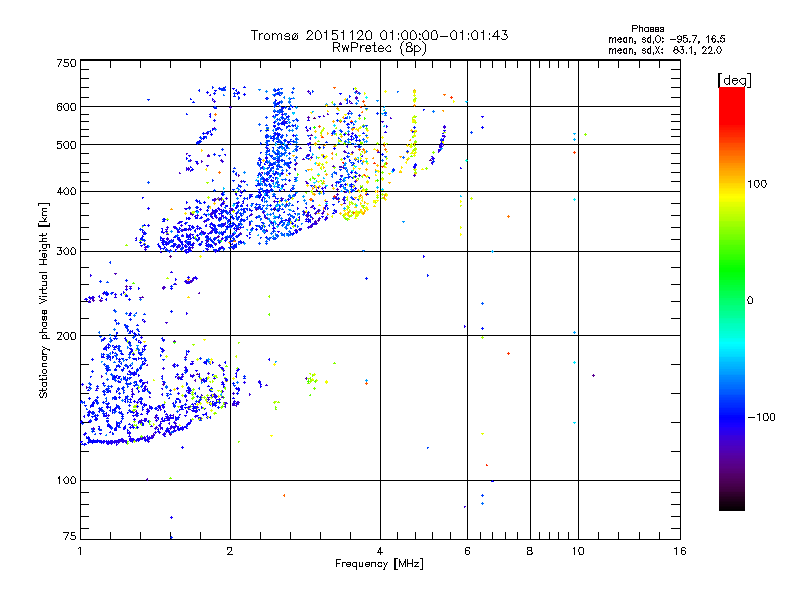Click the '[deg]' colorbar unit label
Image resolution: width=800 pixels, height=600 pixels.
point(734,80)
